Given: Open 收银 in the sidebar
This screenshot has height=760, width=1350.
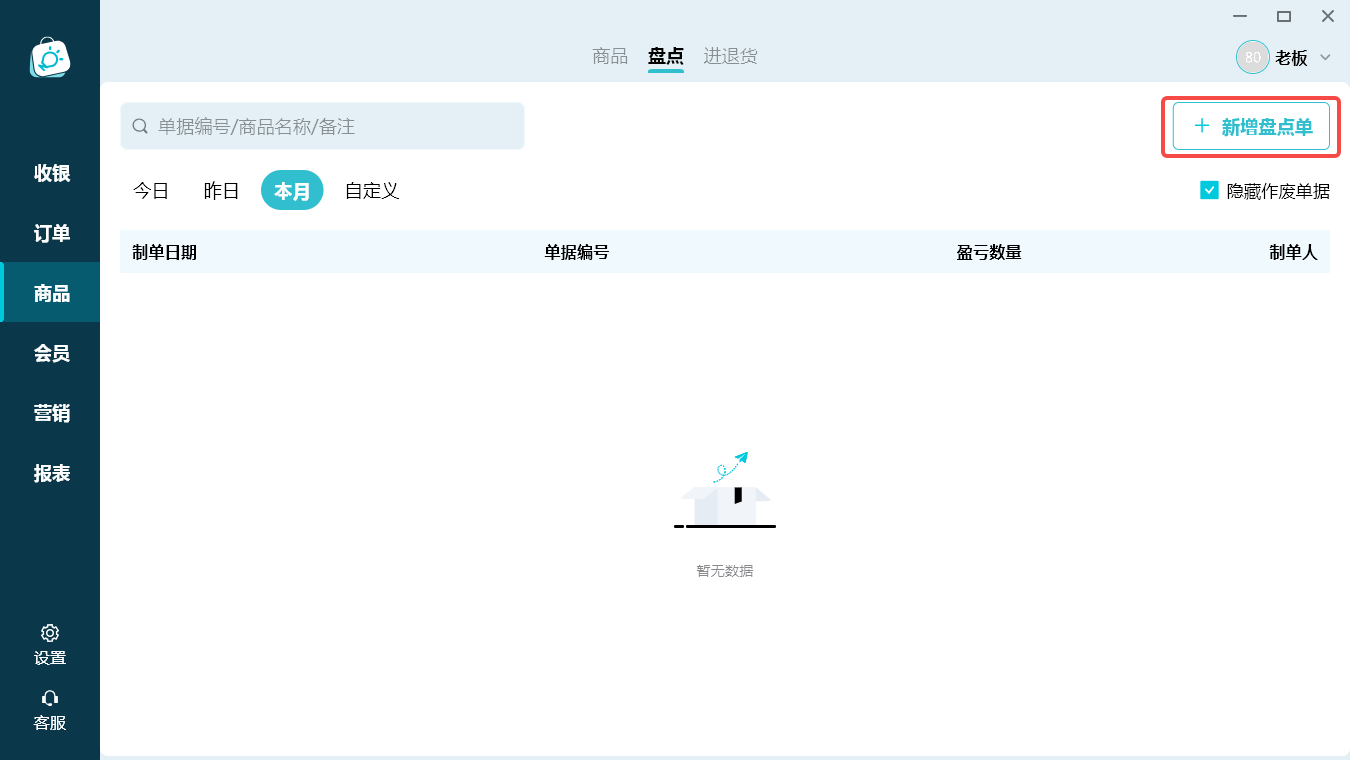Looking at the screenshot, I should pyautogui.click(x=50, y=173).
